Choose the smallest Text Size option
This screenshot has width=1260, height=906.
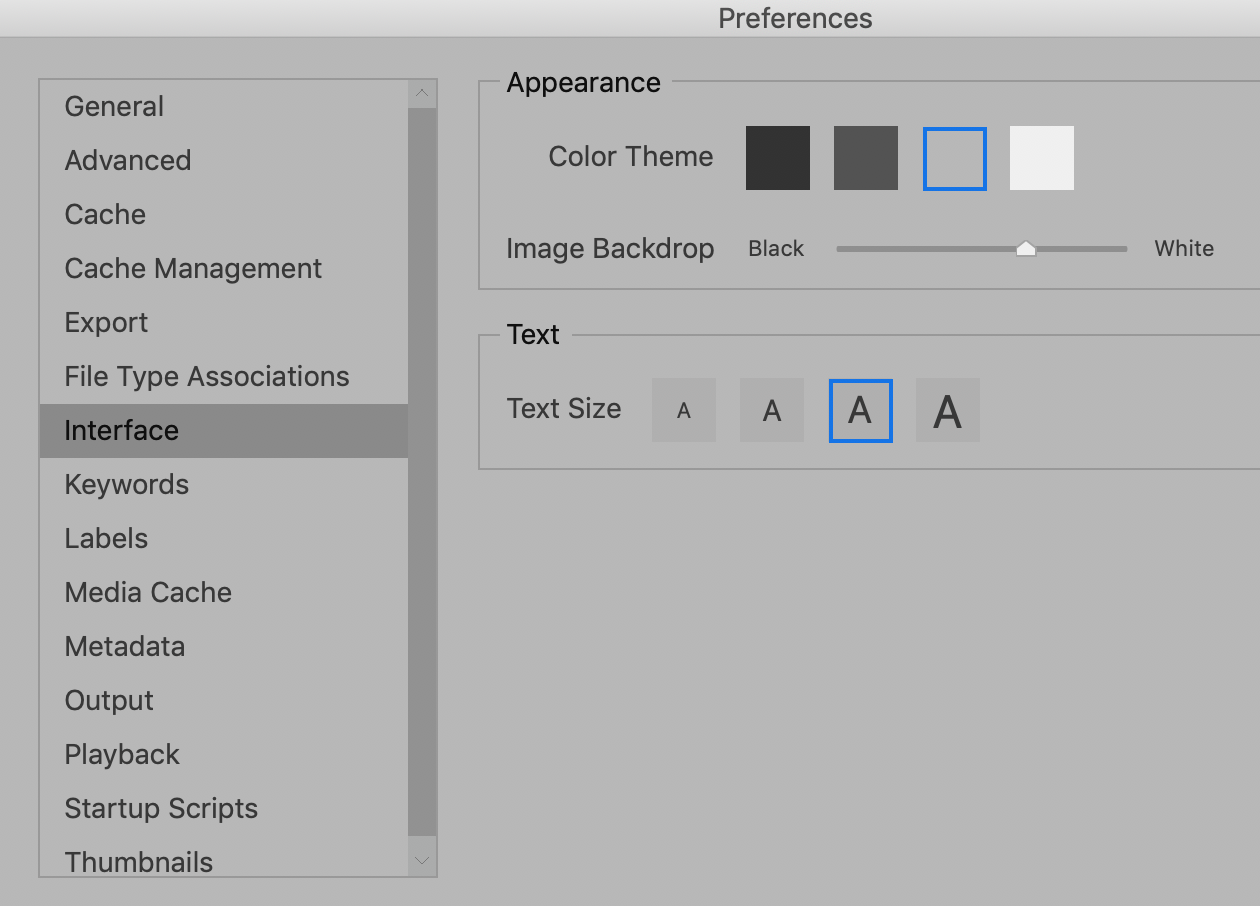pyautogui.click(x=684, y=409)
